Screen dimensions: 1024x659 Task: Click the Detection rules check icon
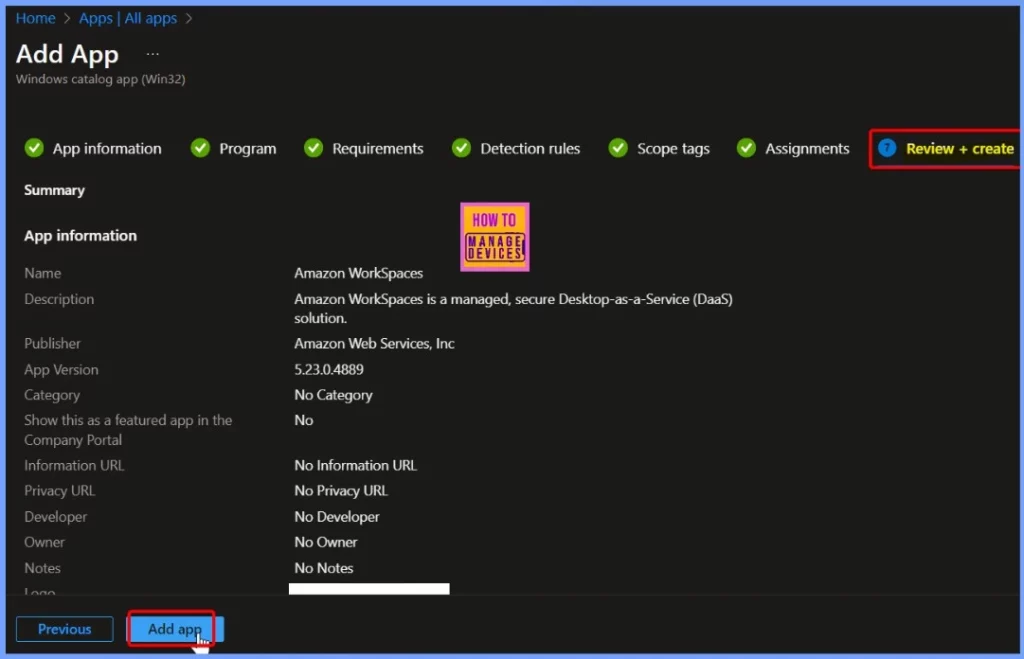(x=462, y=148)
